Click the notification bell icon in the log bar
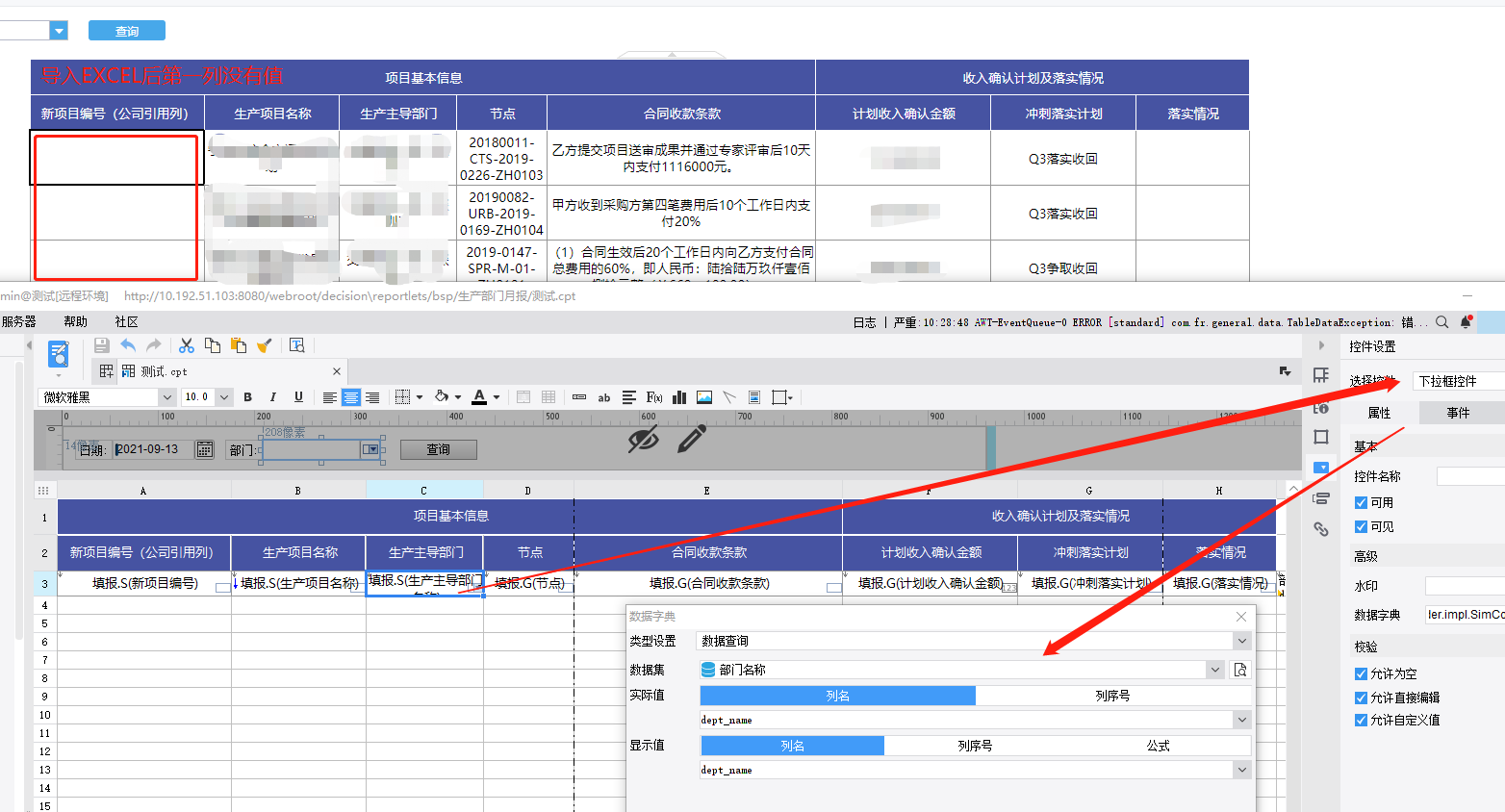This screenshot has width=1505, height=812. [1466, 322]
